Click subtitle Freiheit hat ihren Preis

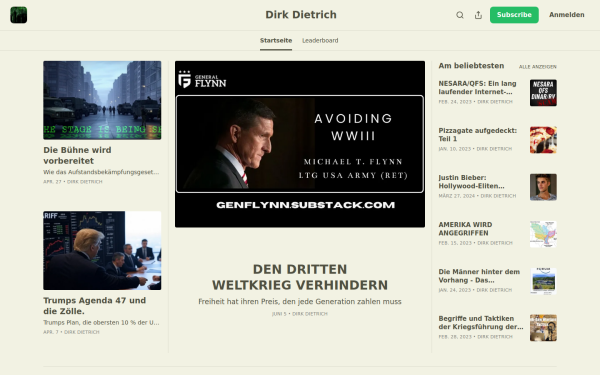click(300, 302)
